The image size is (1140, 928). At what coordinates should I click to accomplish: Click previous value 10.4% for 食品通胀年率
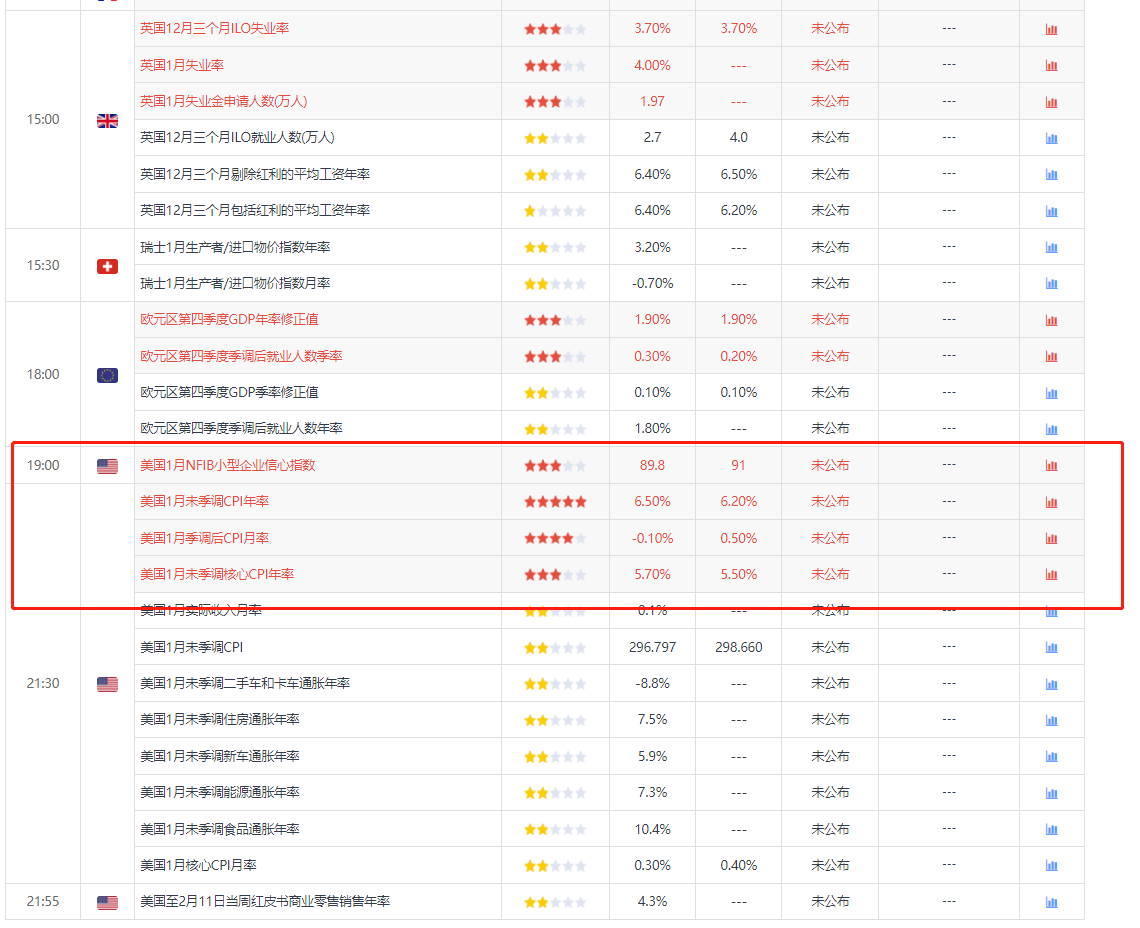(652, 828)
